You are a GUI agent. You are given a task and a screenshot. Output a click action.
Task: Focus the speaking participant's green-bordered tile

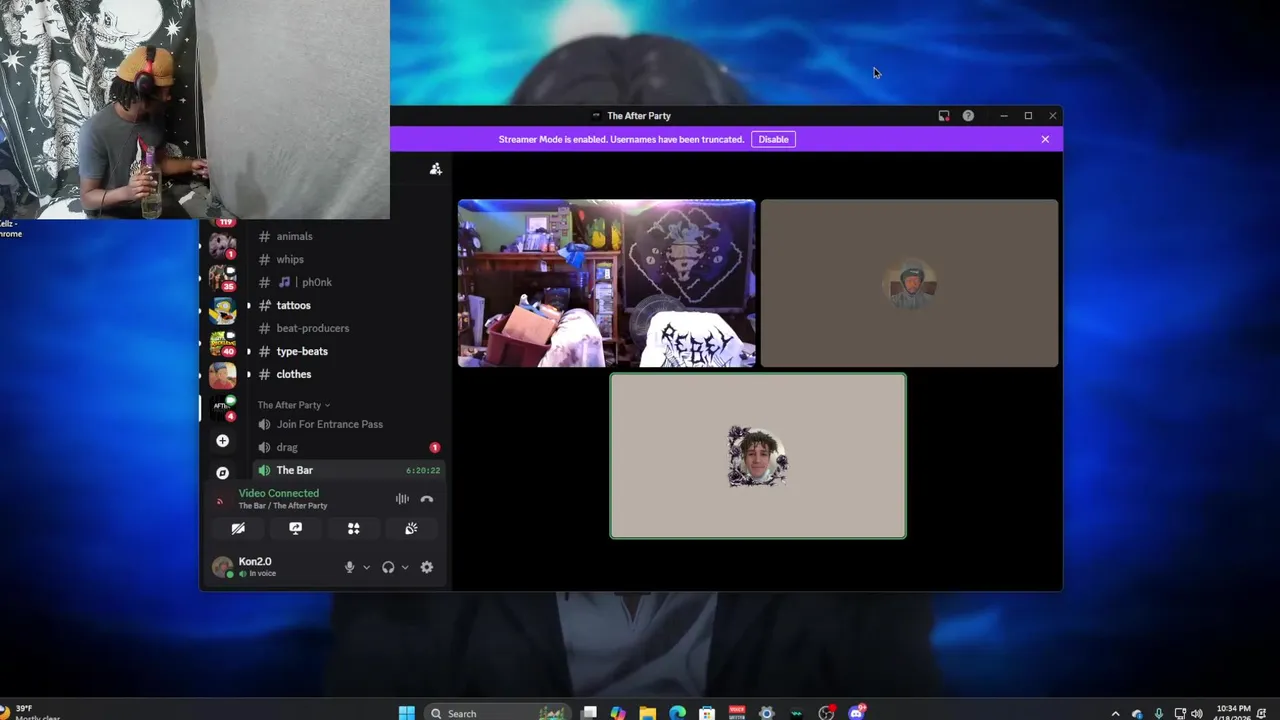coord(758,456)
